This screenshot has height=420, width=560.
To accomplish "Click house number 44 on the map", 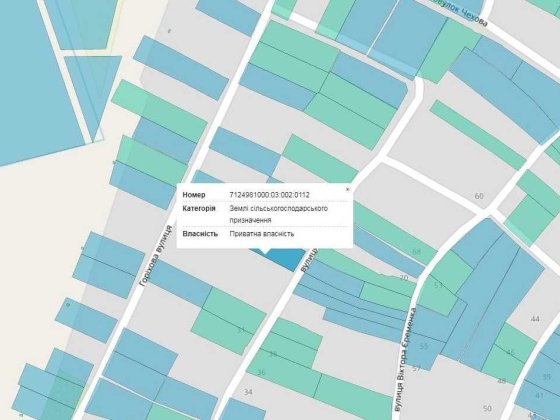I will pyautogui.click(x=535, y=319).
